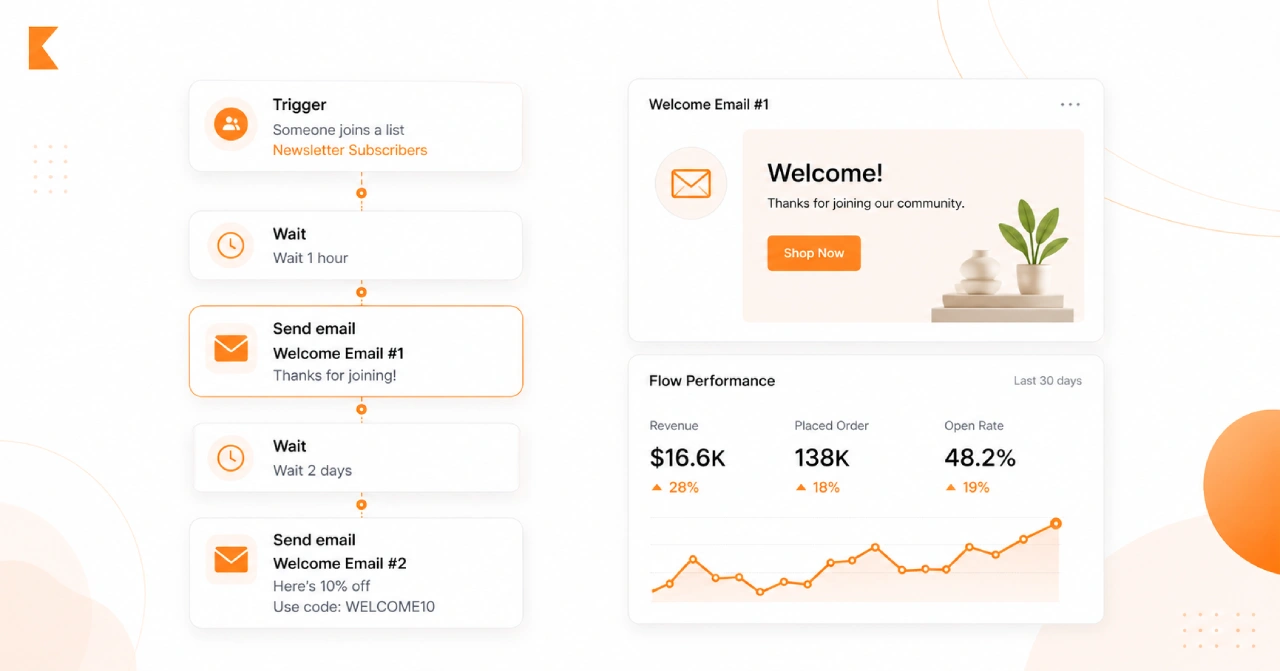Open the Newsletter Subscribers list link
Viewport: 1280px width, 671px height.
[x=350, y=150]
